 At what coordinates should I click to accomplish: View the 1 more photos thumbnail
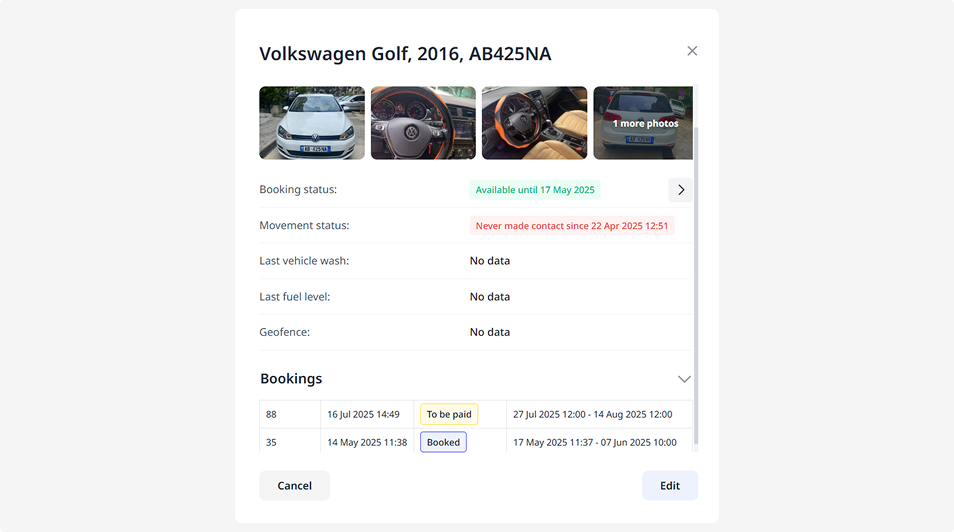[643, 123]
